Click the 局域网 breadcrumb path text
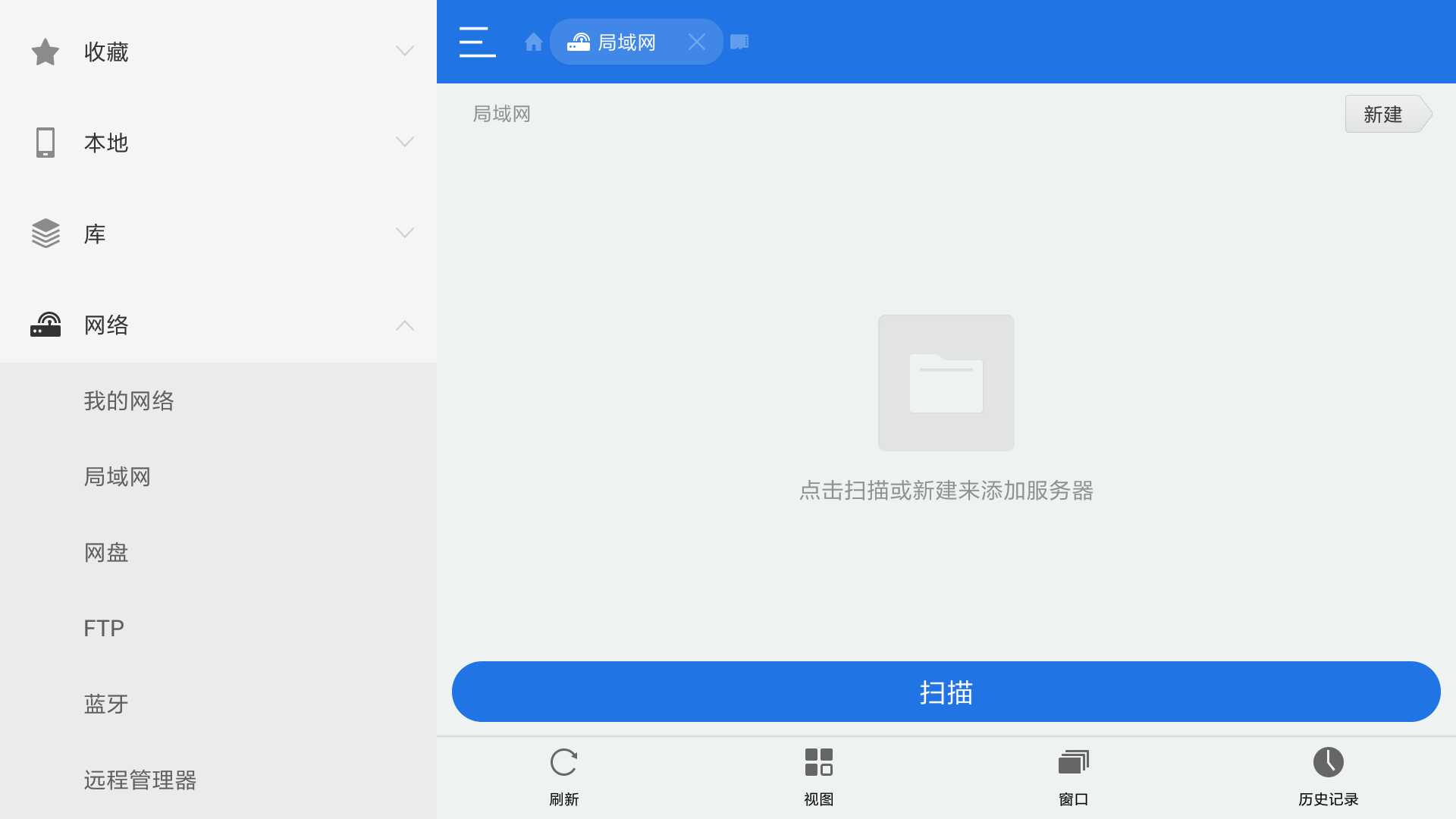Viewport: 1456px width, 819px height. coord(501,114)
